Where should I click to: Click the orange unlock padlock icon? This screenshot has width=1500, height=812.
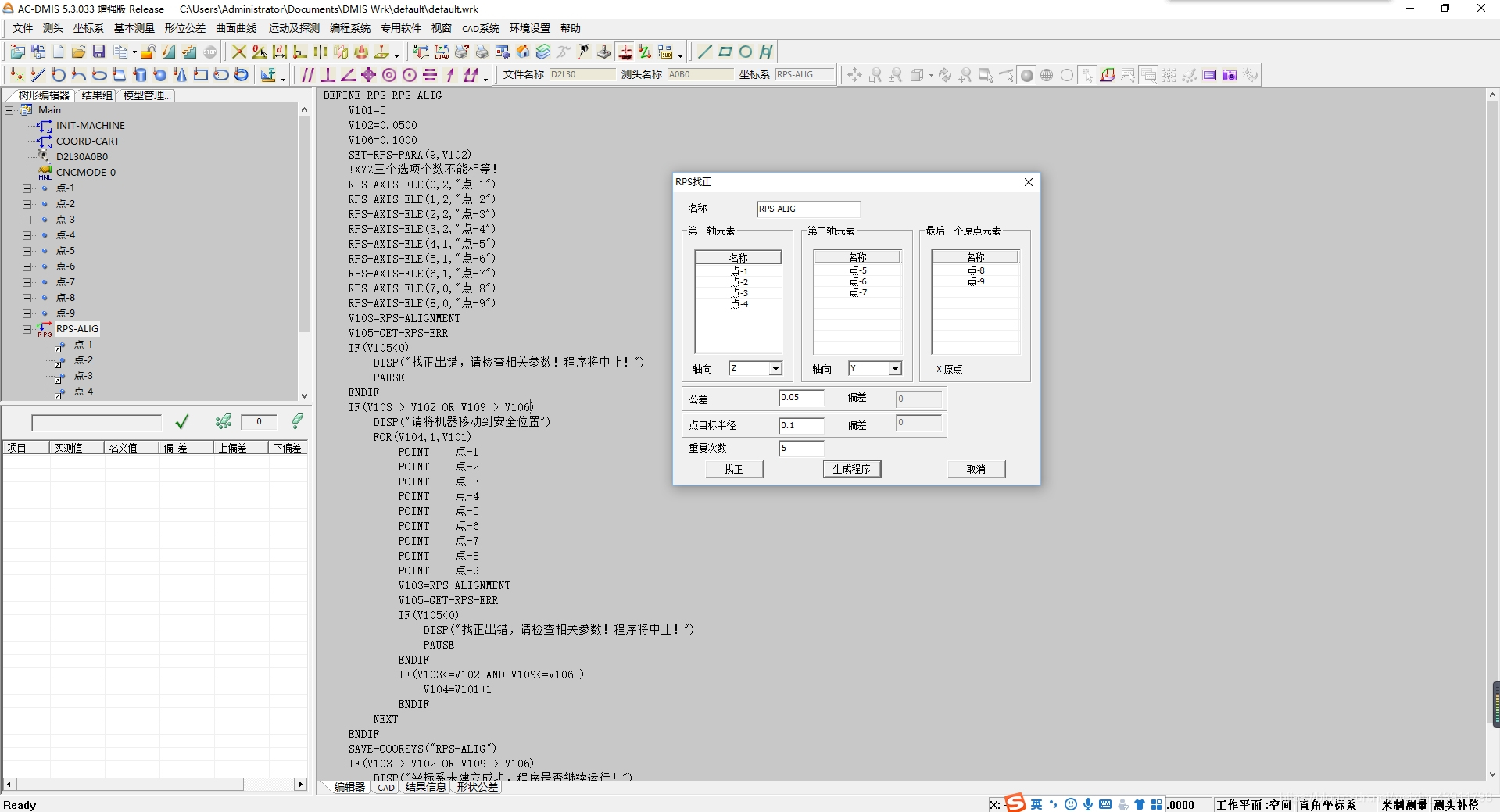(148, 52)
